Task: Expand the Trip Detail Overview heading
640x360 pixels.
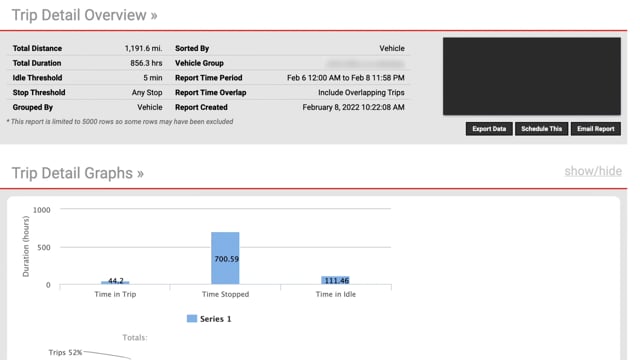Action: [x=84, y=15]
